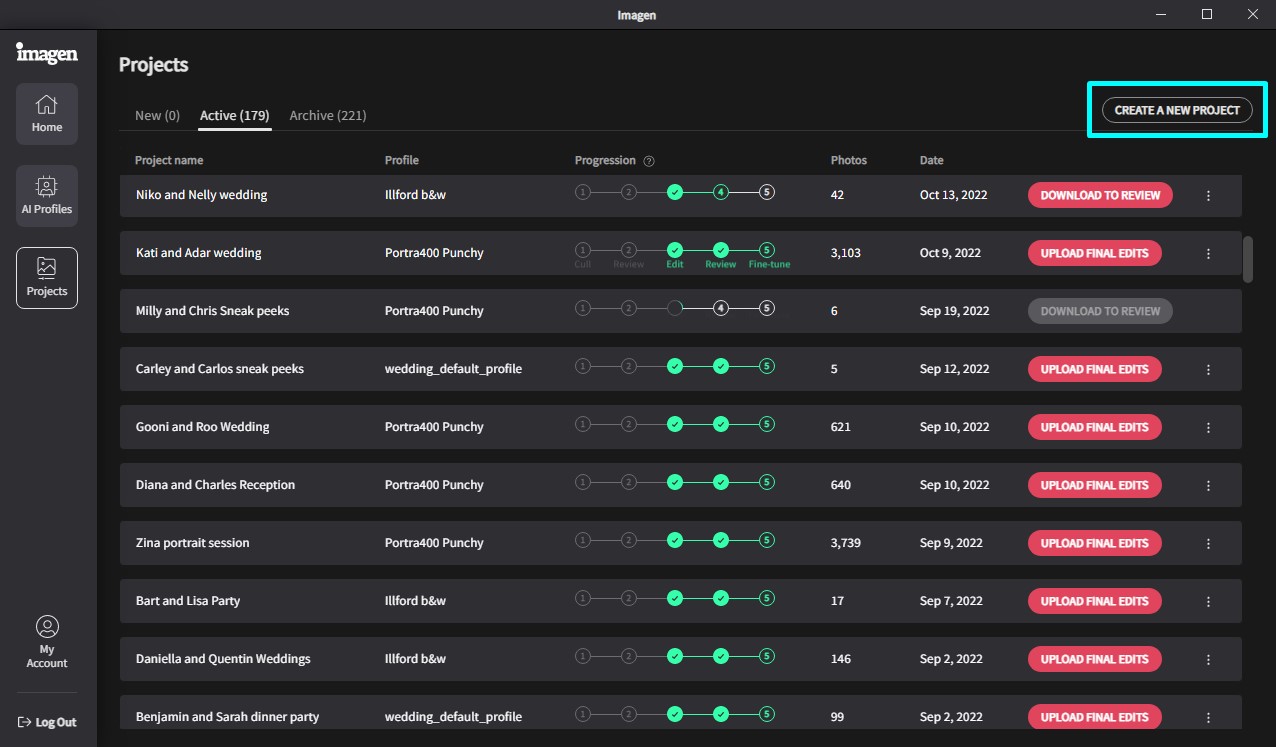
Task: Click Illford b&w profile in Bart and Lisa row
Action: (x=415, y=601)
